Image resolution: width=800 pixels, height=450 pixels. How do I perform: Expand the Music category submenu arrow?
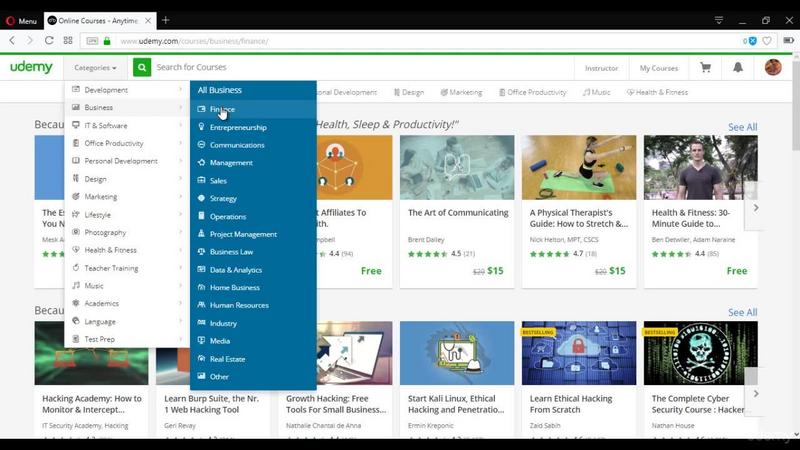pos(181,286)
